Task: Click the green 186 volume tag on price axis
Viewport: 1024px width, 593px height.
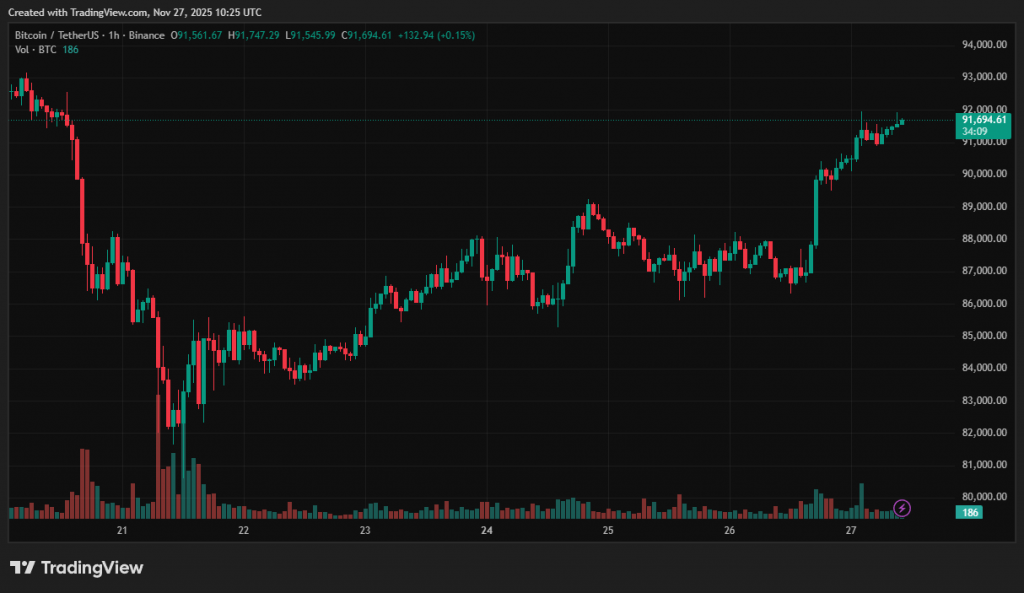Action: [x=968, y=512]
